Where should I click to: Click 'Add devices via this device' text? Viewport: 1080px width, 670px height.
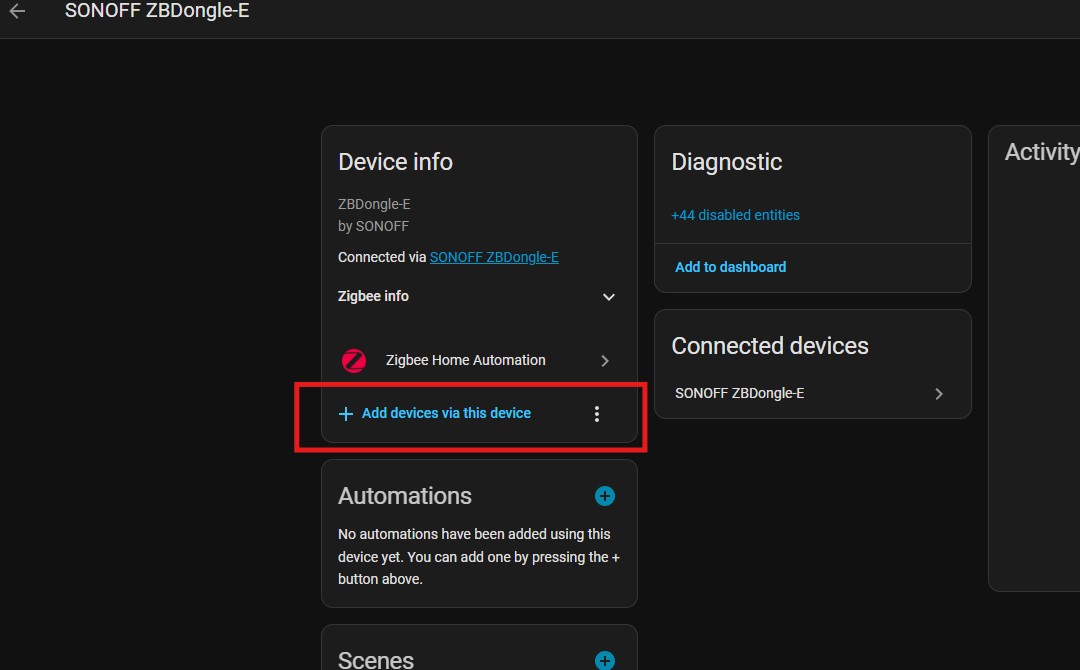click(446, 414)
